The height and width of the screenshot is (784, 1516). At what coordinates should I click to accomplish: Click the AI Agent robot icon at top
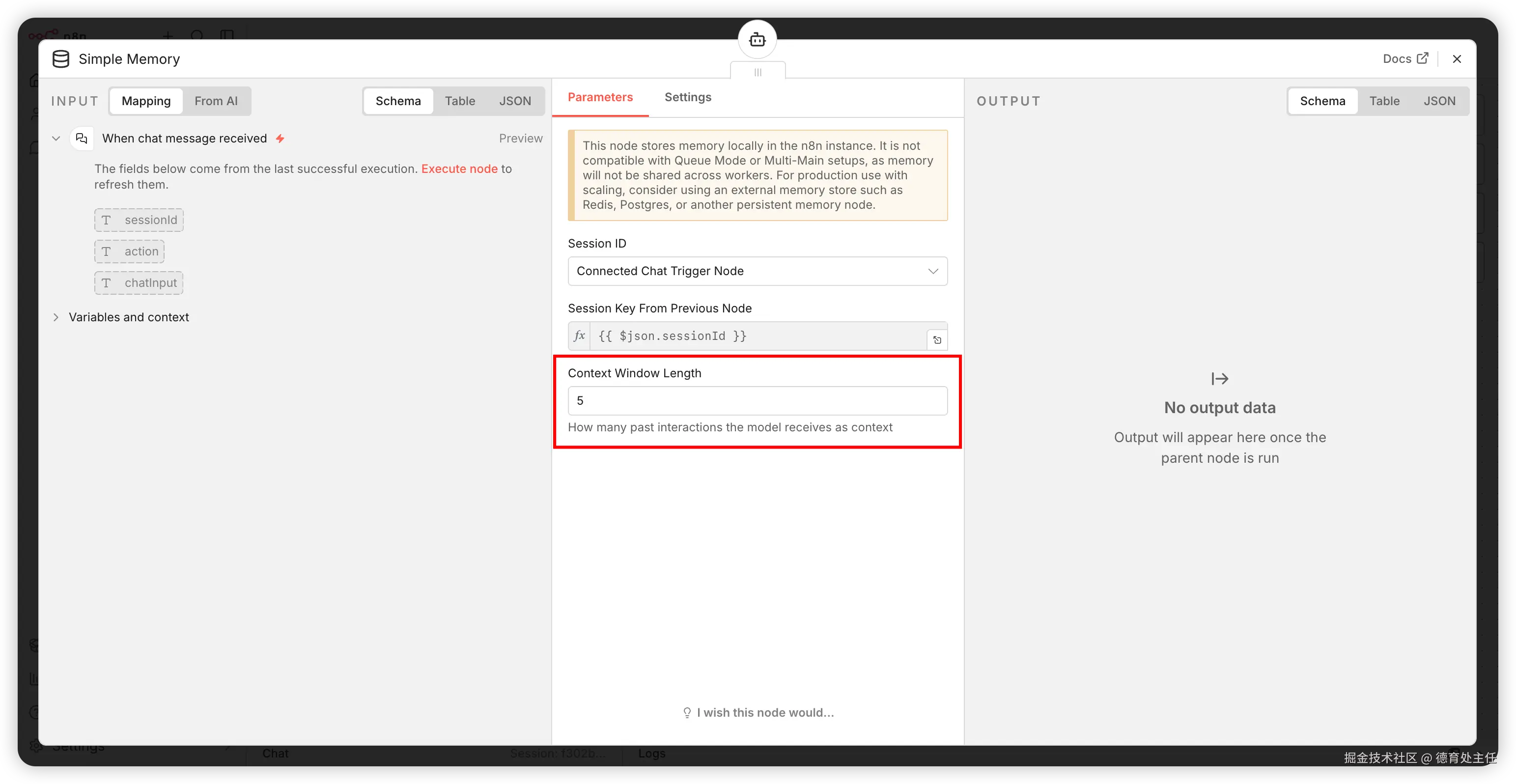point(758,39)
